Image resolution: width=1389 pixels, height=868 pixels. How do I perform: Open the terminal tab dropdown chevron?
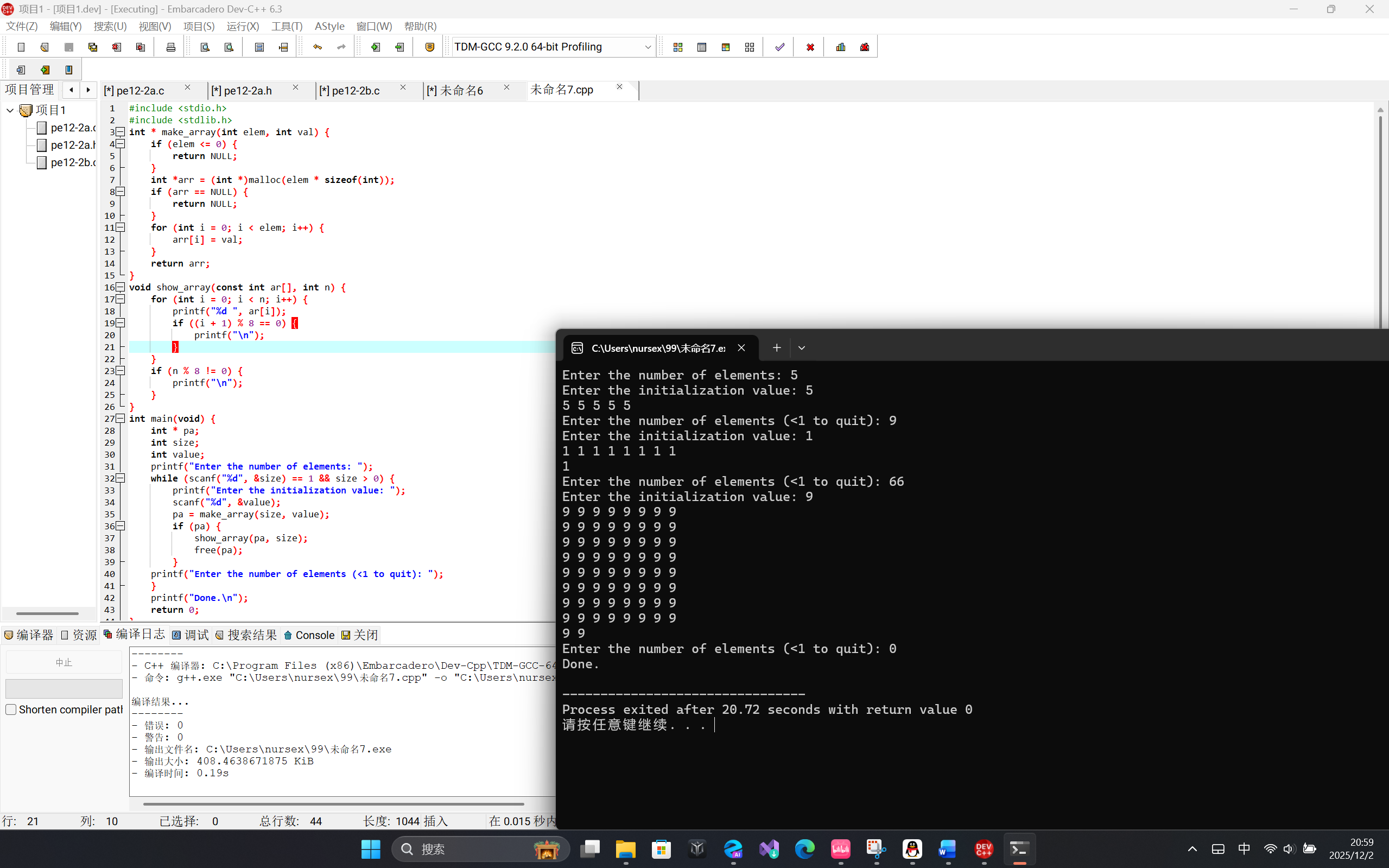click(x=801, y=348)
